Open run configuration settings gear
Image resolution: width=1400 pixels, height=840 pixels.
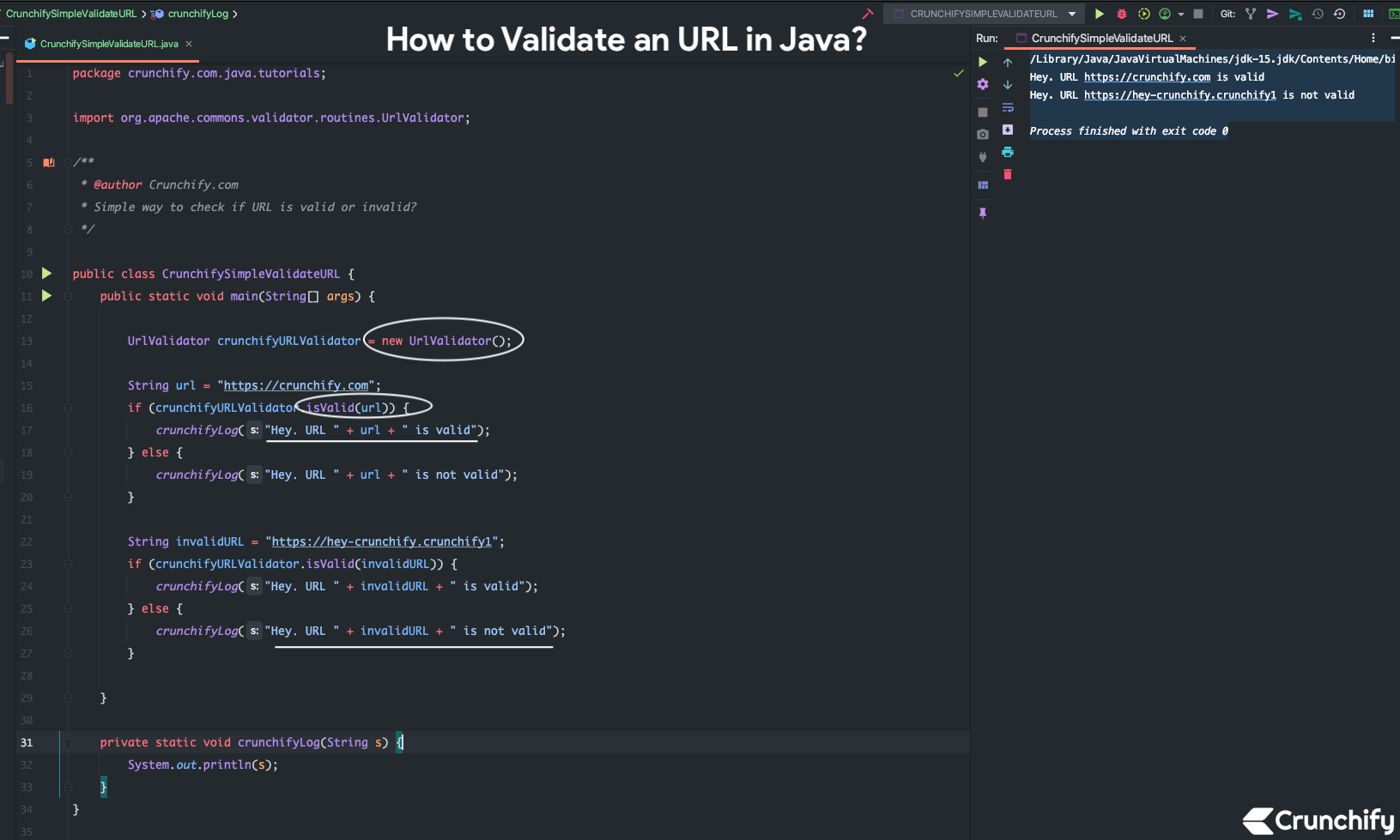click(x=983, y=83)
